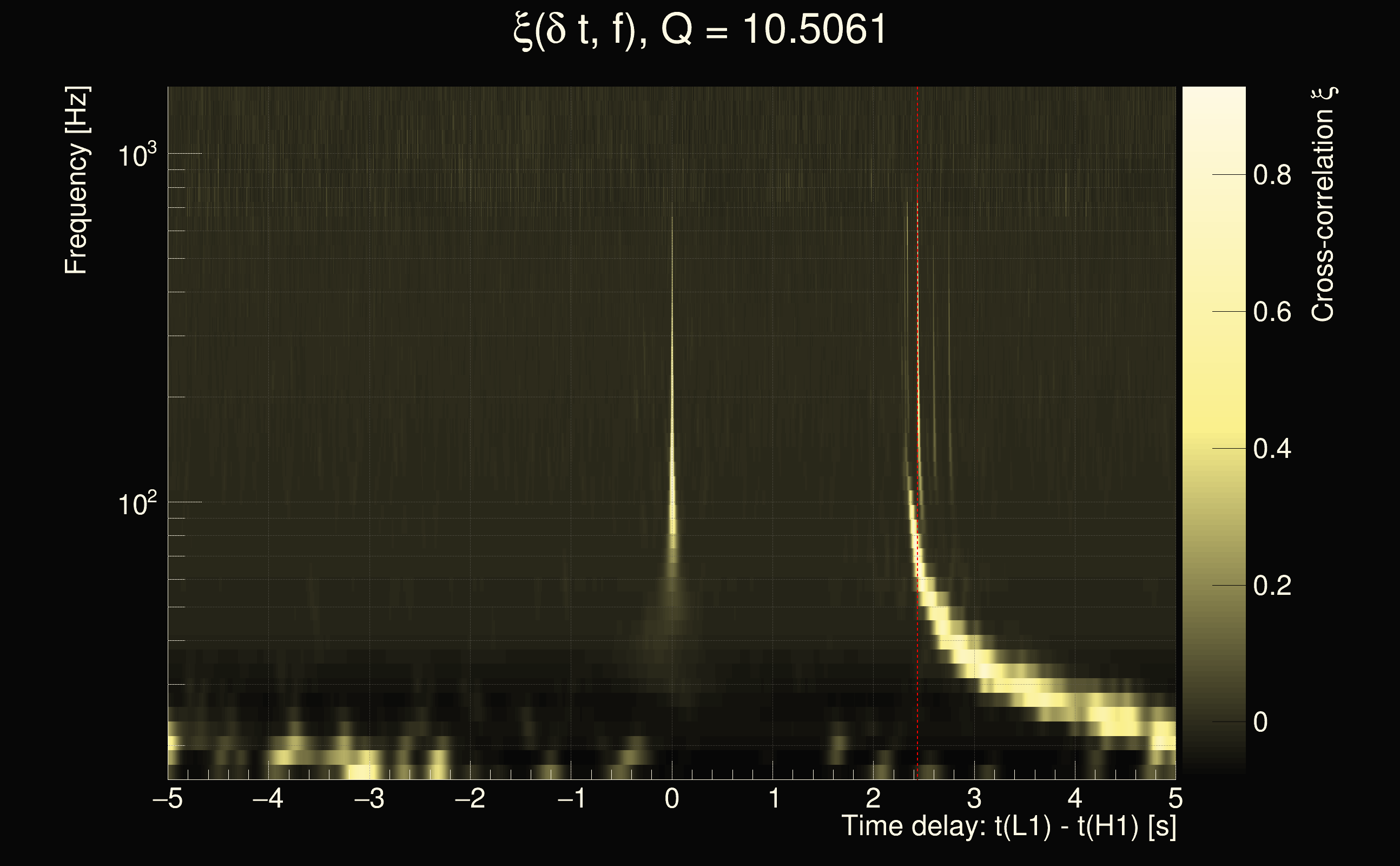
Task: Click the Cross-correlation ξ colorbar title
Action: [x=1323, y=204]
